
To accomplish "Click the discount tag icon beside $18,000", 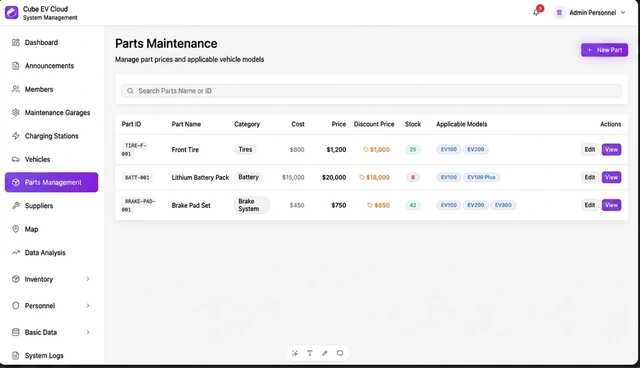I will [362, 177].
